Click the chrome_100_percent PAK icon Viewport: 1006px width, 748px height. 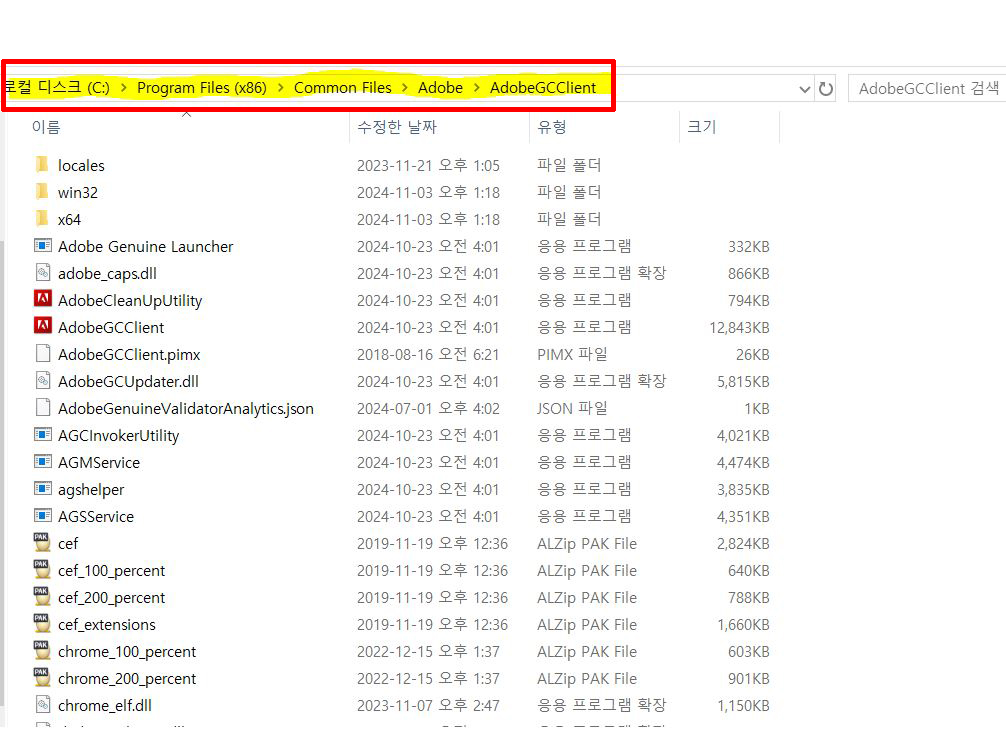coord(42,650)
